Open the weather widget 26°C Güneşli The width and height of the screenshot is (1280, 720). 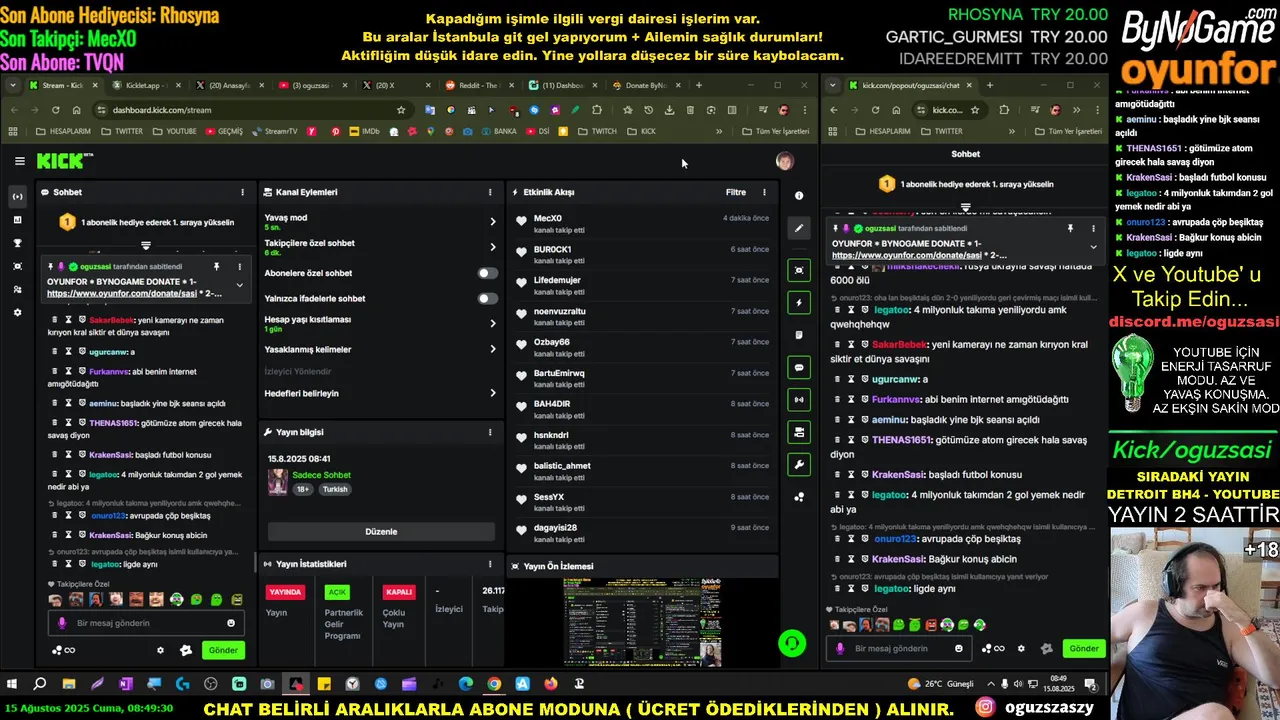[939, 684]
